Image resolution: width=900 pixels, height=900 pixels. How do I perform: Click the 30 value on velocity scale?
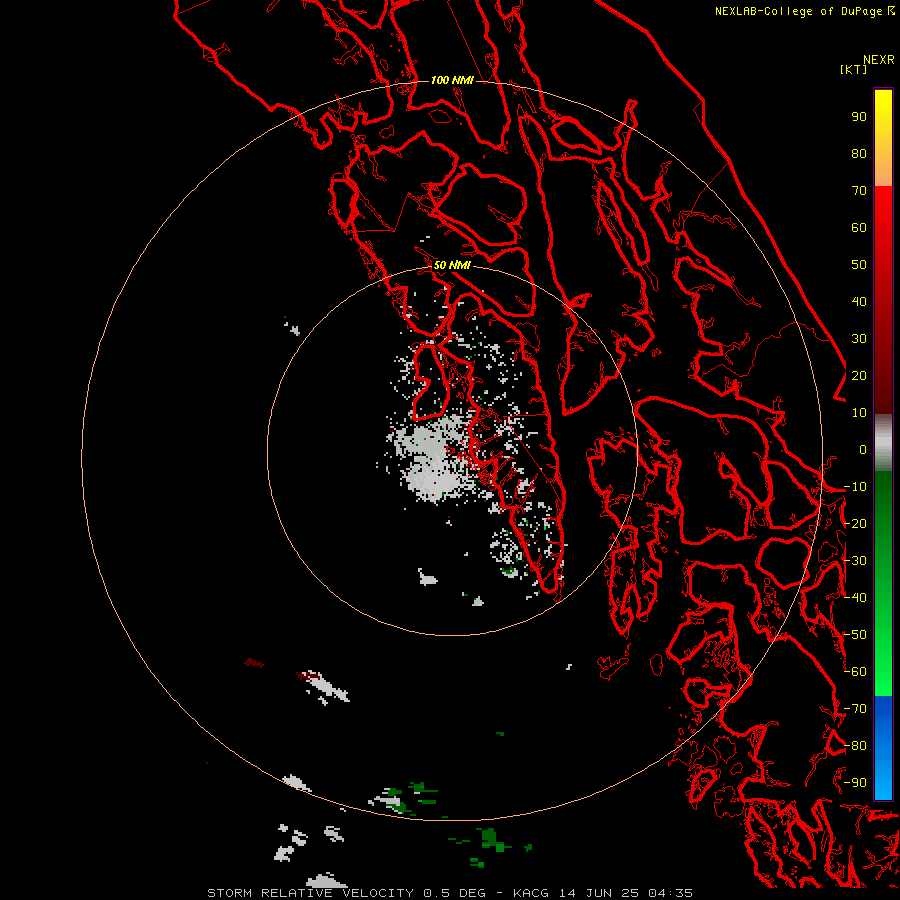[859, 339]
